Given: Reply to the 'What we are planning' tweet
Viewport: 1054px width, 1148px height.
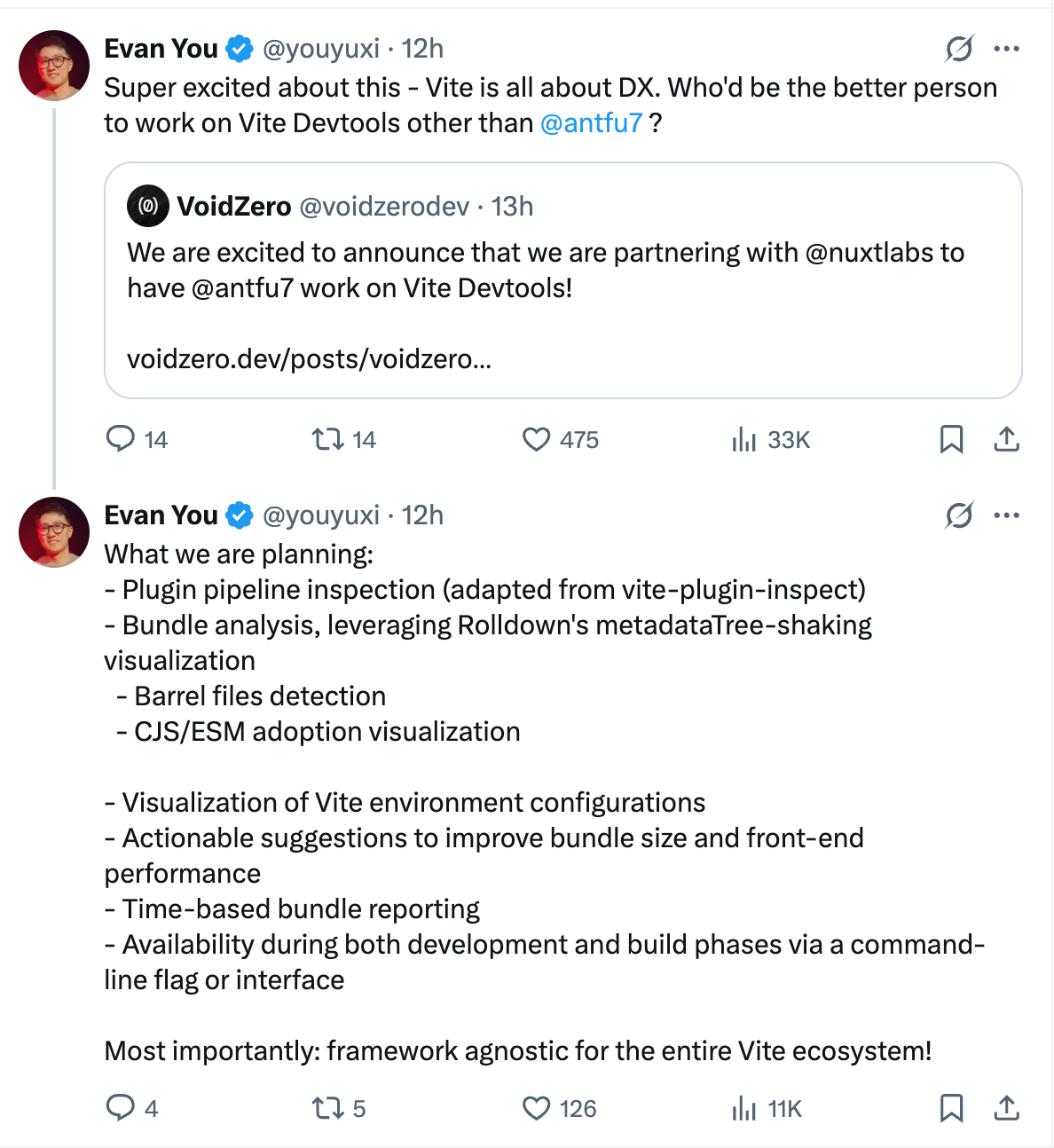Looking at the screenshot, I should click(120, 1108).
